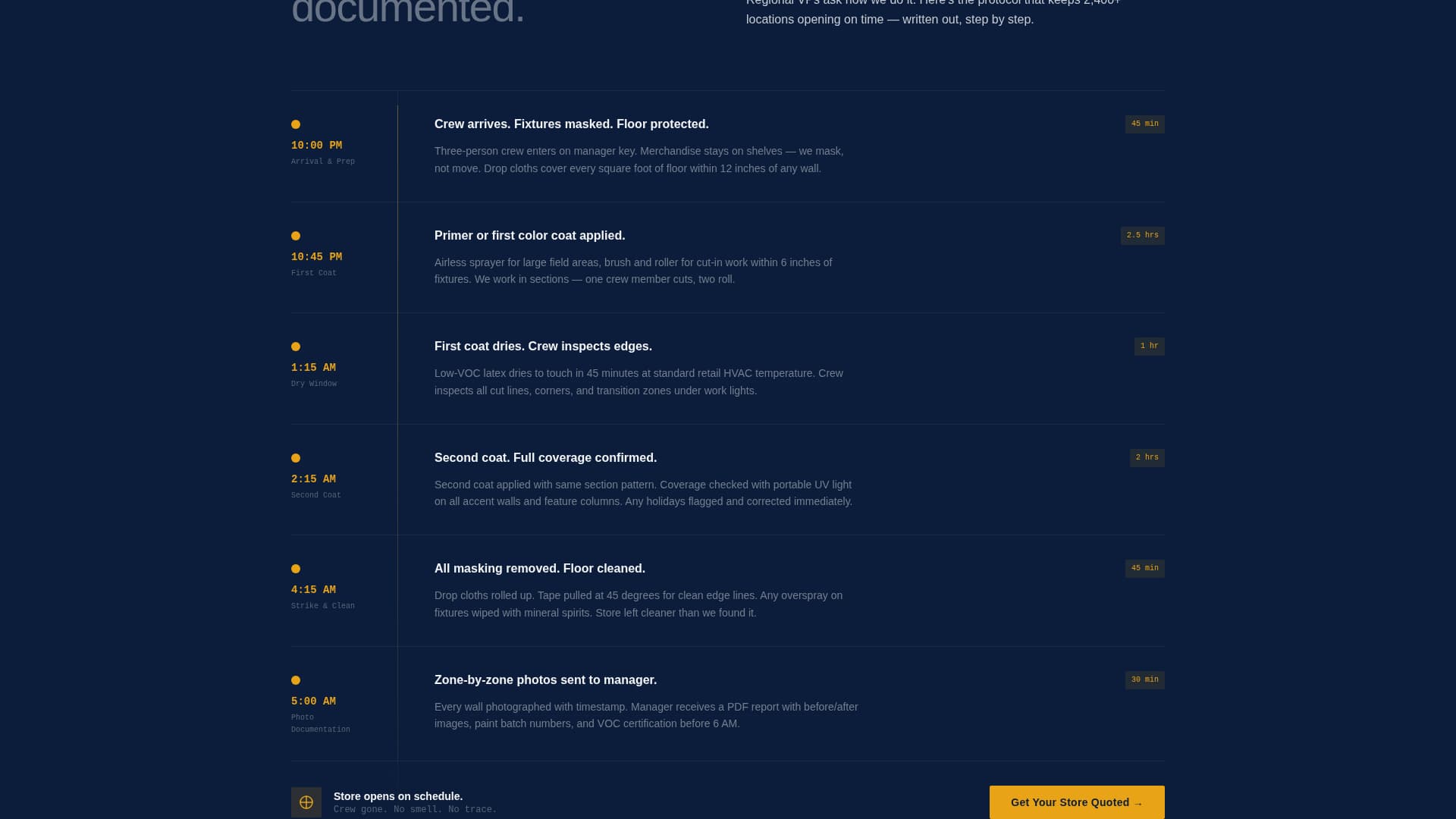Click 'Crew gone. No smell. No trace.' text
1456x819 pixels.
point(415,810)
